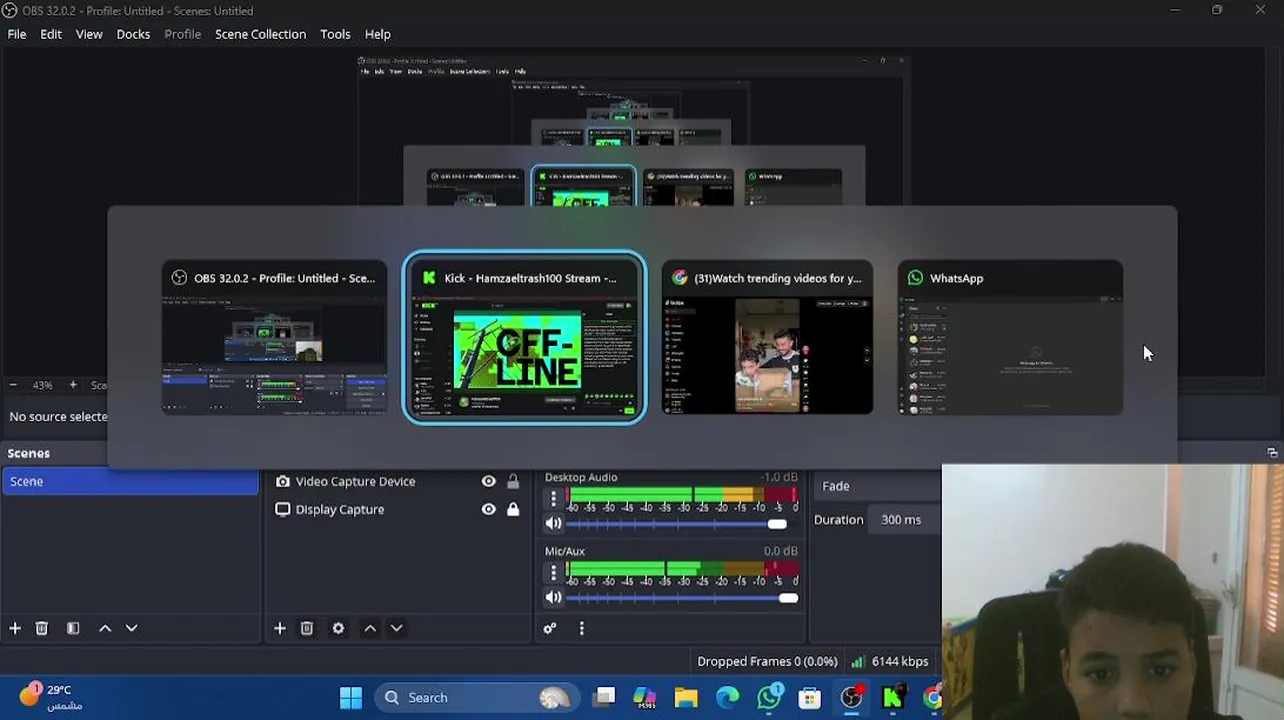Remove the selected scene with trash icon
This screenshot has width=1284, height=720.
(41, 628)
